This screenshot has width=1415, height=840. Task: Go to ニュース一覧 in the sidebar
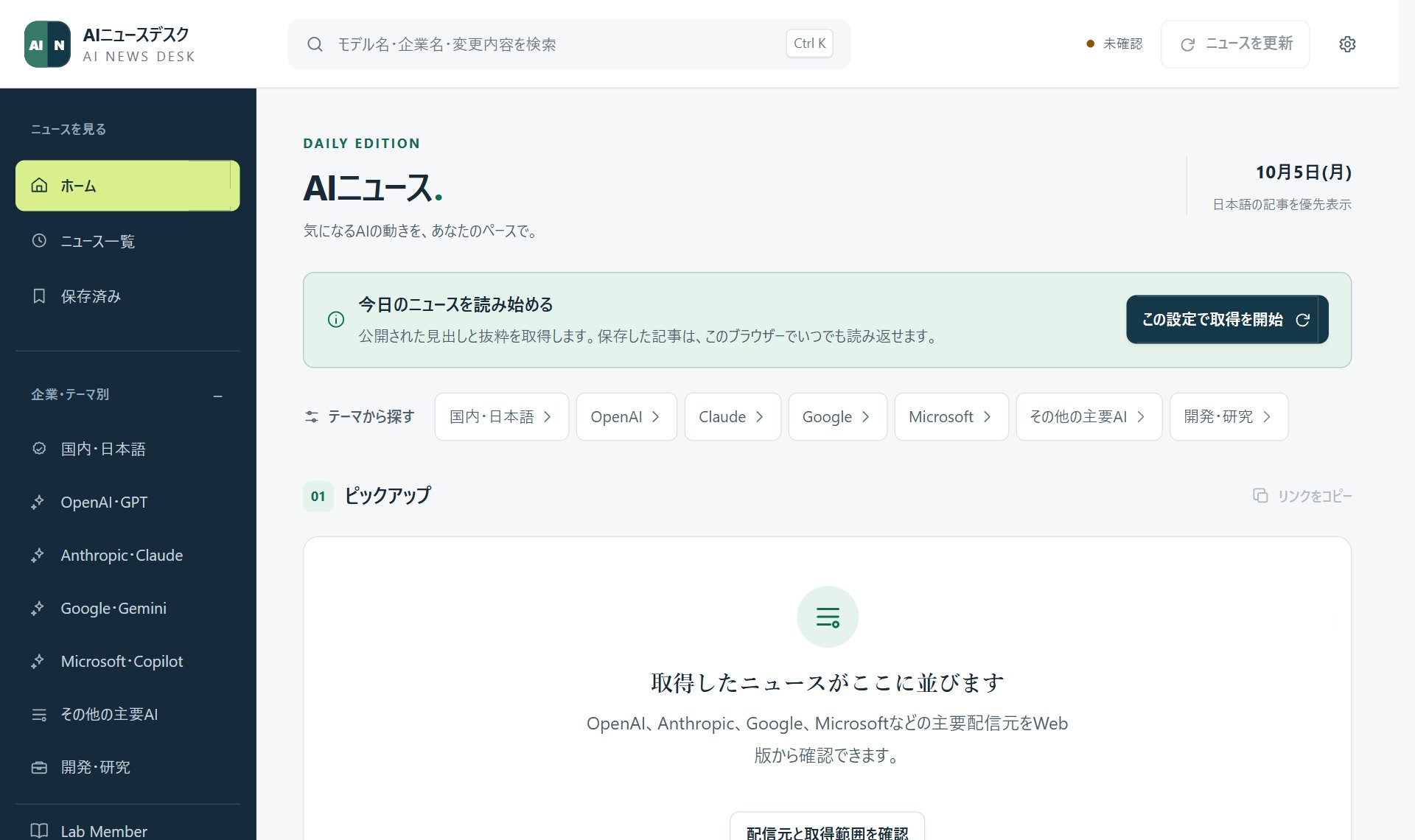pos(127,241)
